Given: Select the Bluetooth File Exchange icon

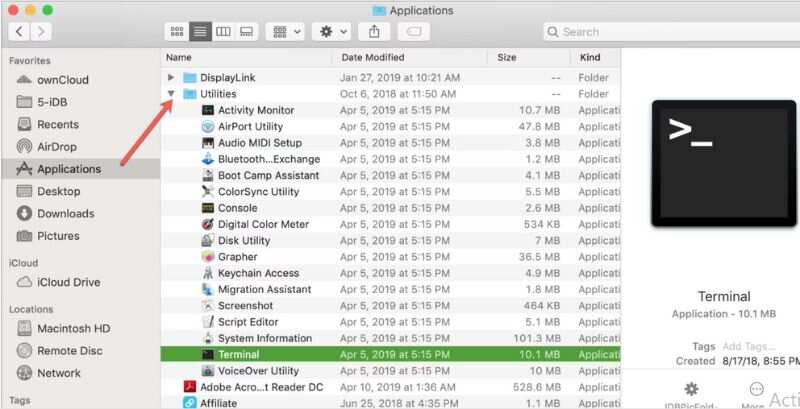Looking at the screenshot, I should pyautogui.click(x=208, y=159).
